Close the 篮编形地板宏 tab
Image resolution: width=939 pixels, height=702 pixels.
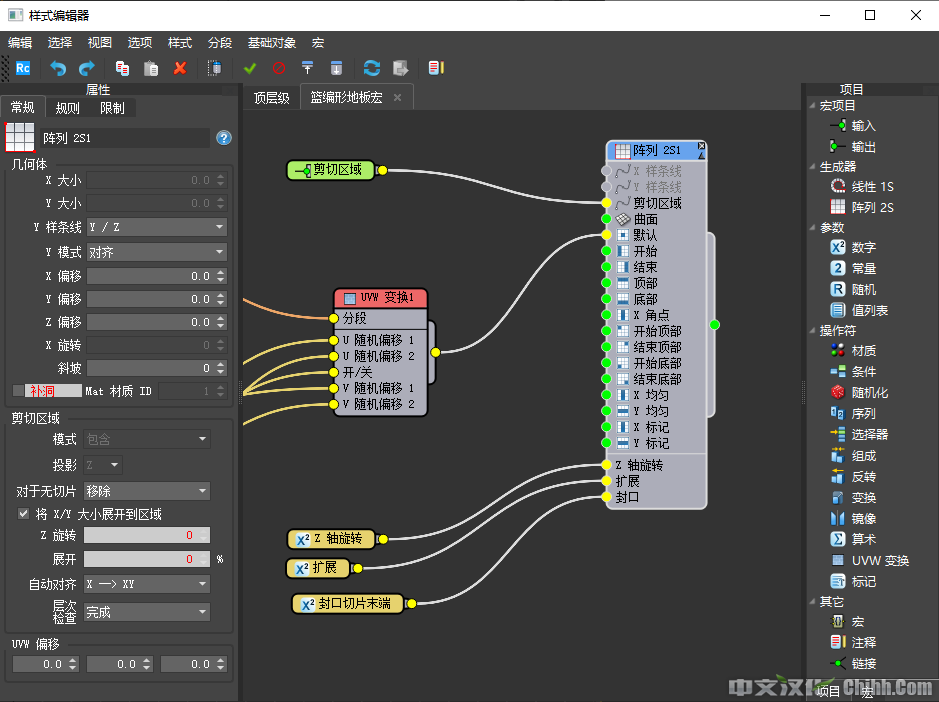[x=397, y=98]
